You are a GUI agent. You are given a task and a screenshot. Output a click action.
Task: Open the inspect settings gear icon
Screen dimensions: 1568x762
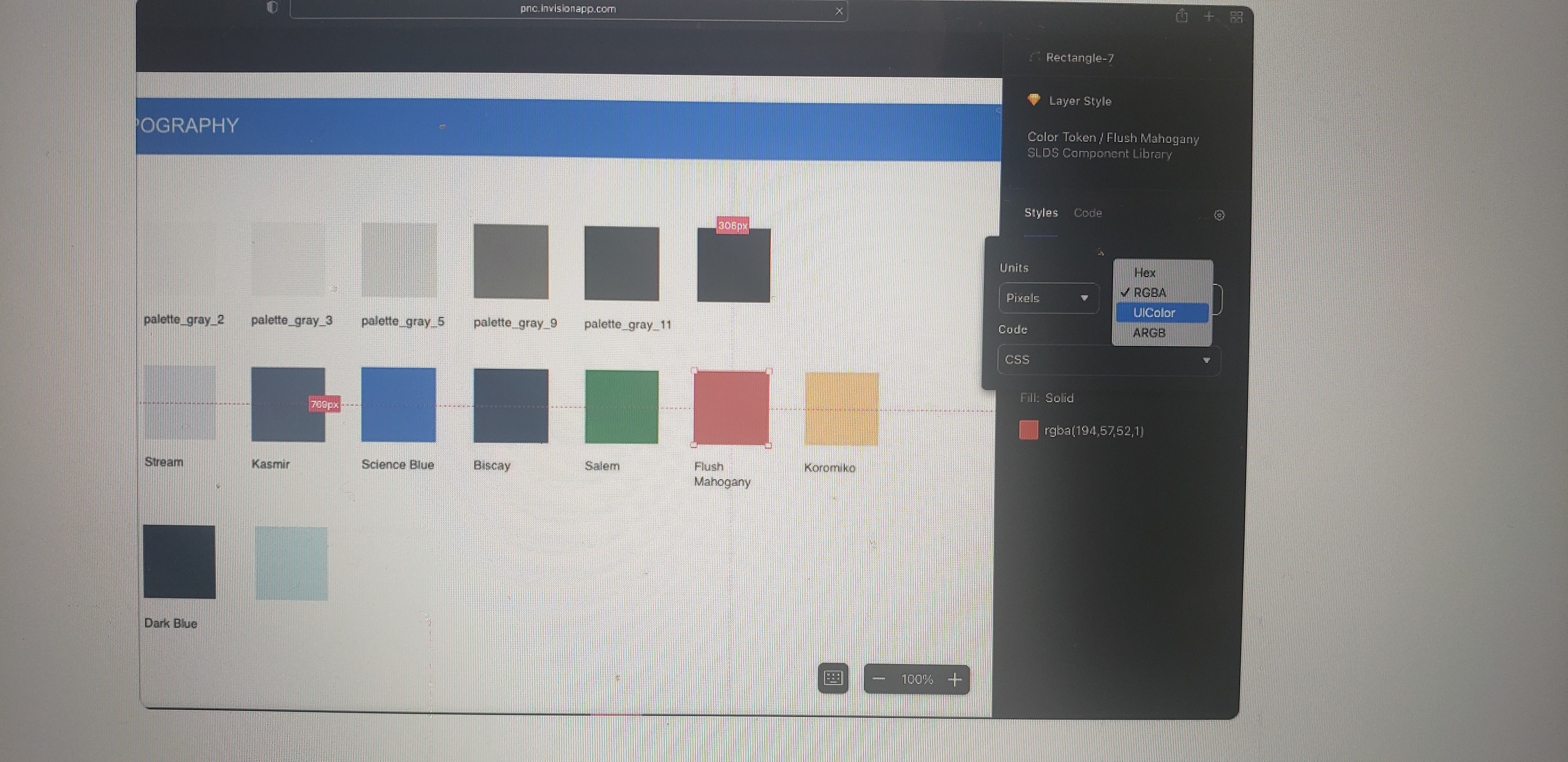pyautogui.click(x=1219, y=215)
